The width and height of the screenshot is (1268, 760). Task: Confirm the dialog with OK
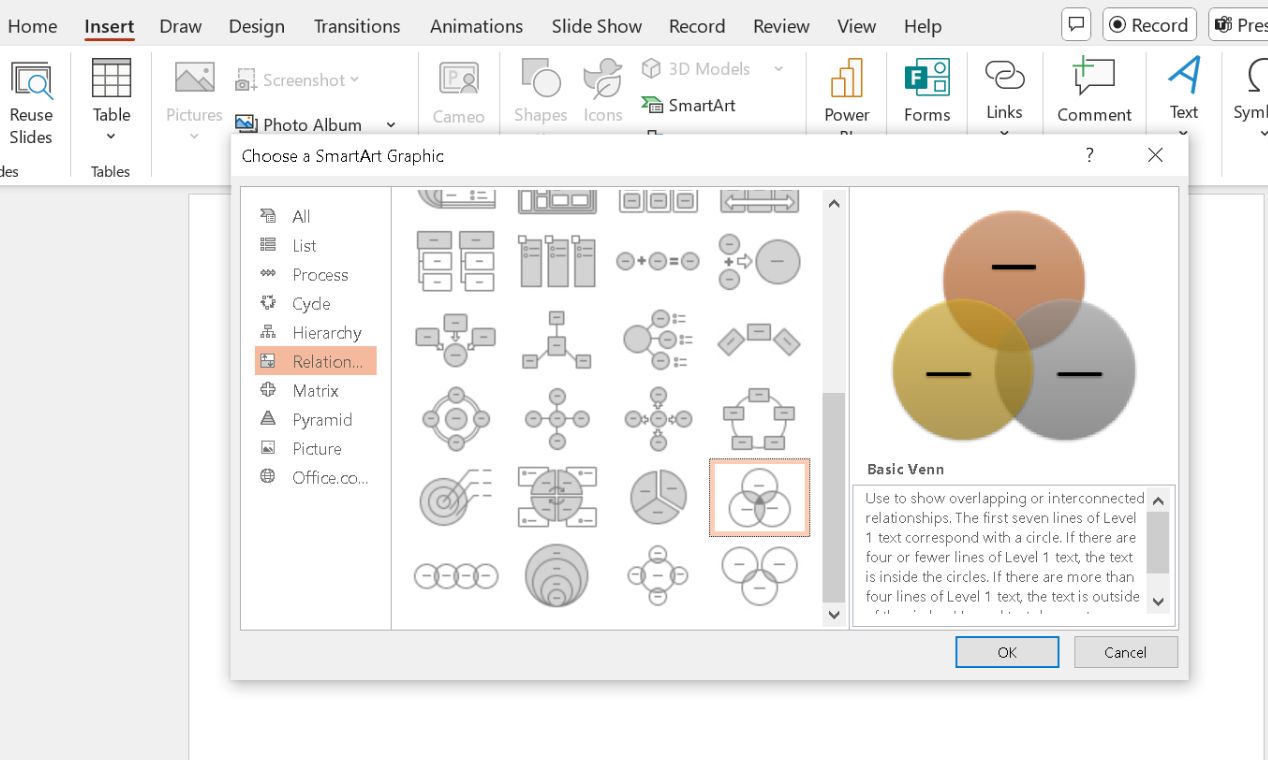(x=1007, y=652)
